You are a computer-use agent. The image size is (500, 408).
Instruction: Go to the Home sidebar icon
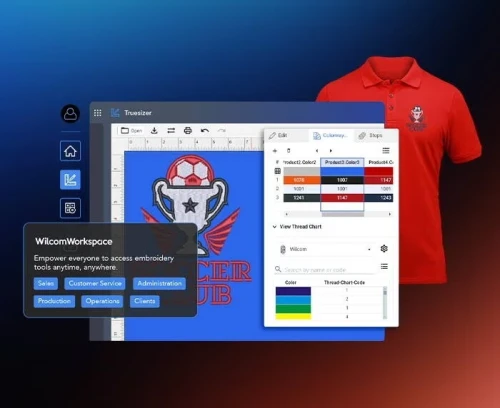(70, 151)
